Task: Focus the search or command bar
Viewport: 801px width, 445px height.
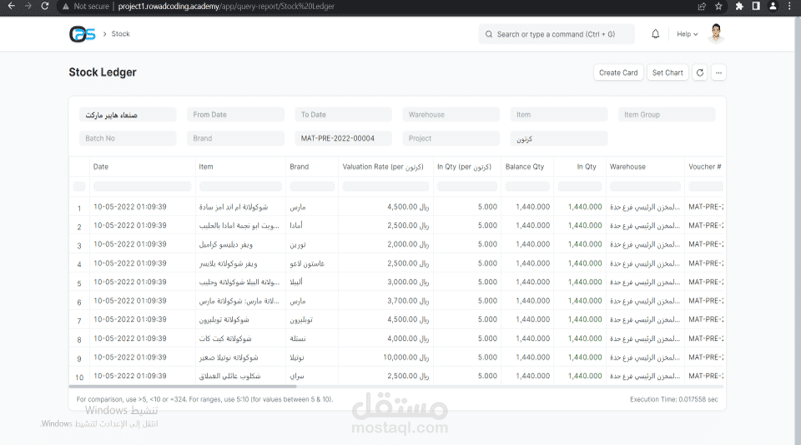Action: [x=556, y=34]
